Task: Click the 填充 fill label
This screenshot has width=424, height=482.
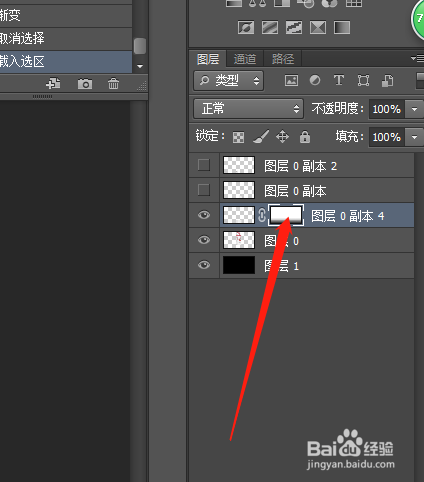Action: pos(349,137)
